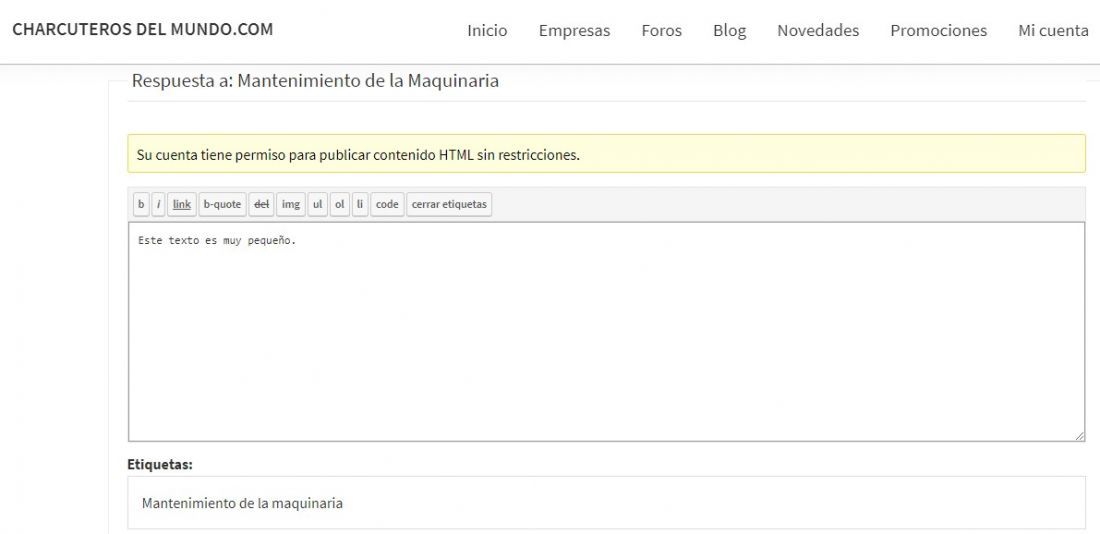Click the 'cerrar etiquetas' button

pyautogui.click(x=449, y=204)
